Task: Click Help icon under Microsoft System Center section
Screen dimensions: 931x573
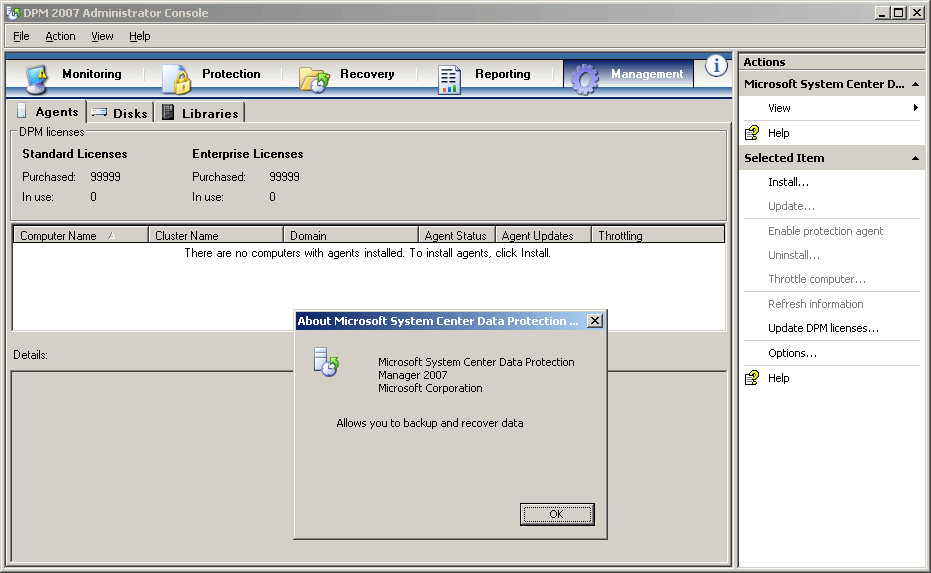Action: pyautogui.click(x=752, y=133)
